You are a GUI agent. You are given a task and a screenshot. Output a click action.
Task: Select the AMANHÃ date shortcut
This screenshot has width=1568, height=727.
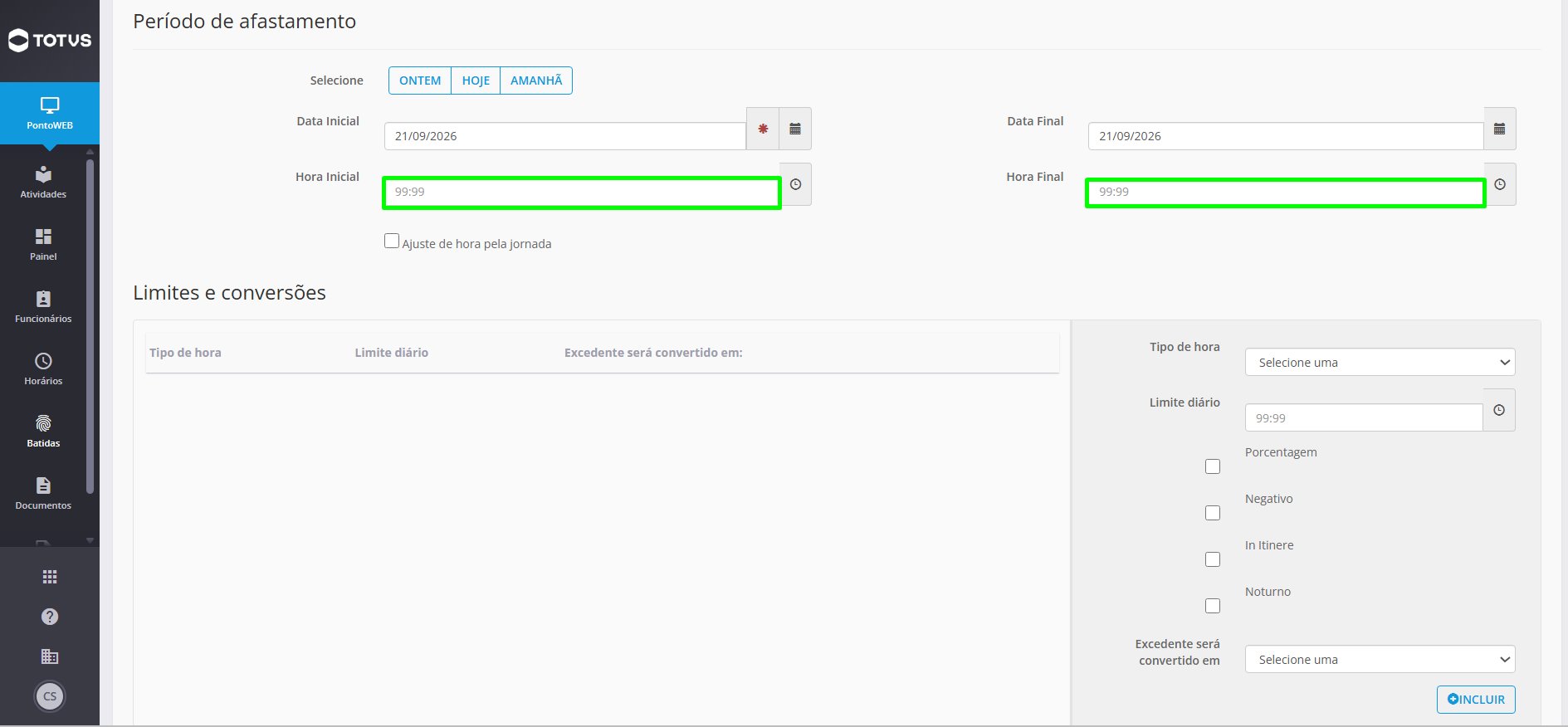[x=536, y=81]
